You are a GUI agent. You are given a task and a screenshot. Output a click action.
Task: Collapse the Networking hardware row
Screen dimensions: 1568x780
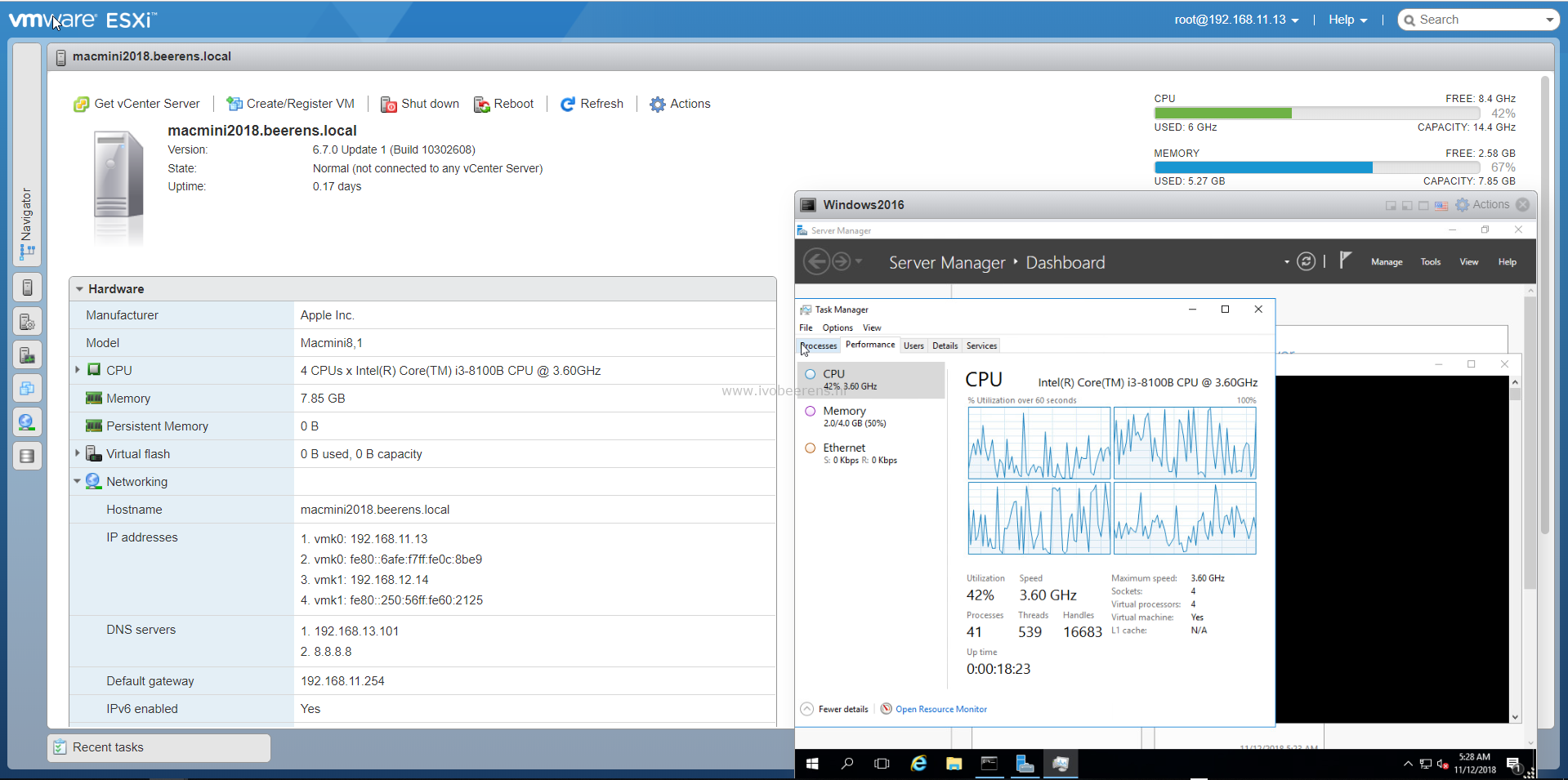click(78, 481)
